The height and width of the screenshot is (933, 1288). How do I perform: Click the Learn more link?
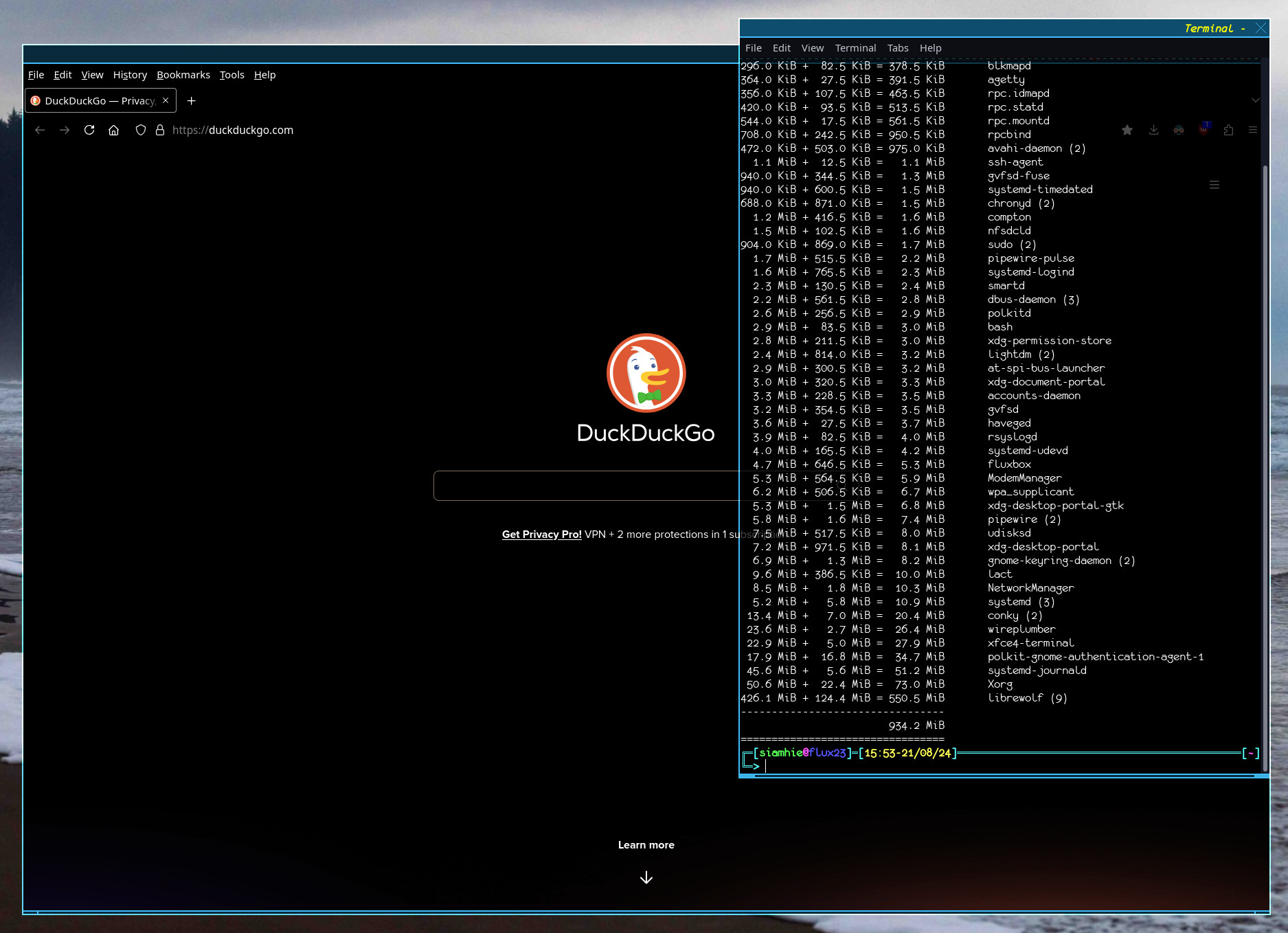pyautogui.click(x=646, y=845)
